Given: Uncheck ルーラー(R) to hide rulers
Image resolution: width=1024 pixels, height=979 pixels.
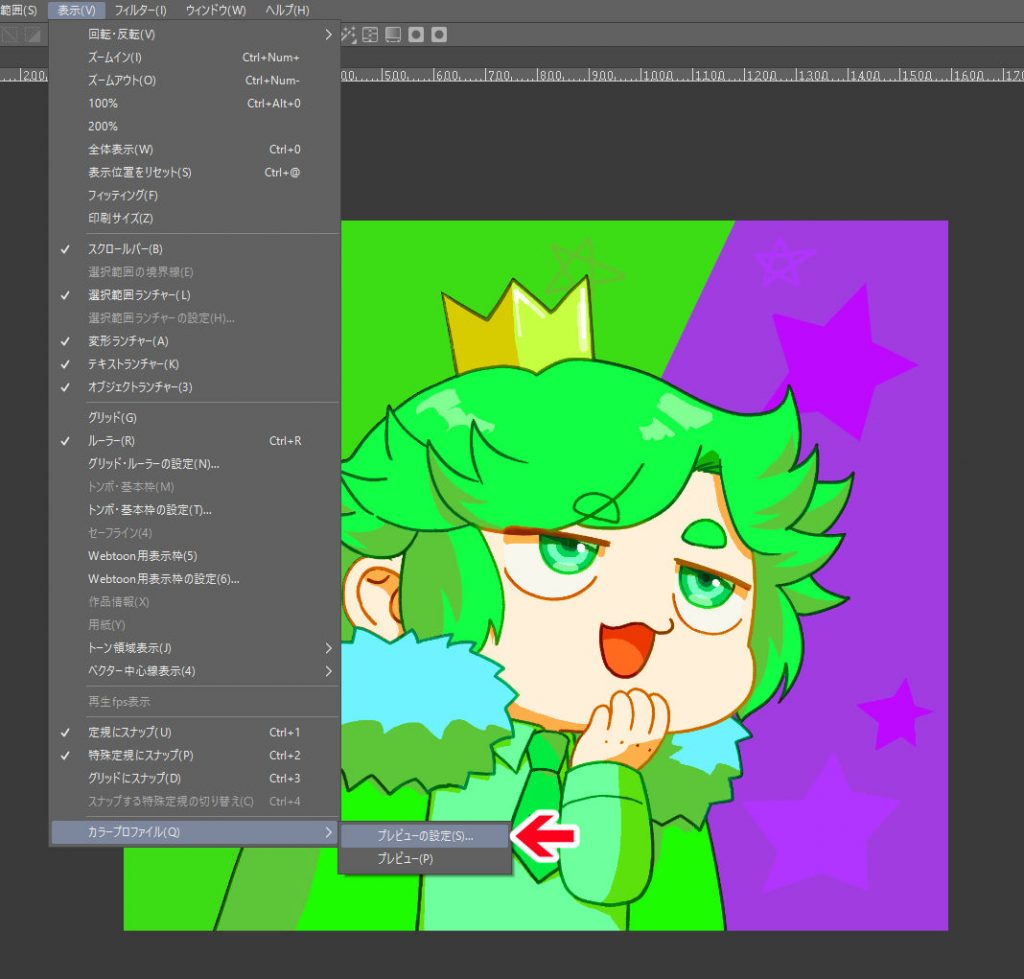Looking at the screenshot, I should [x=111, y=441].
